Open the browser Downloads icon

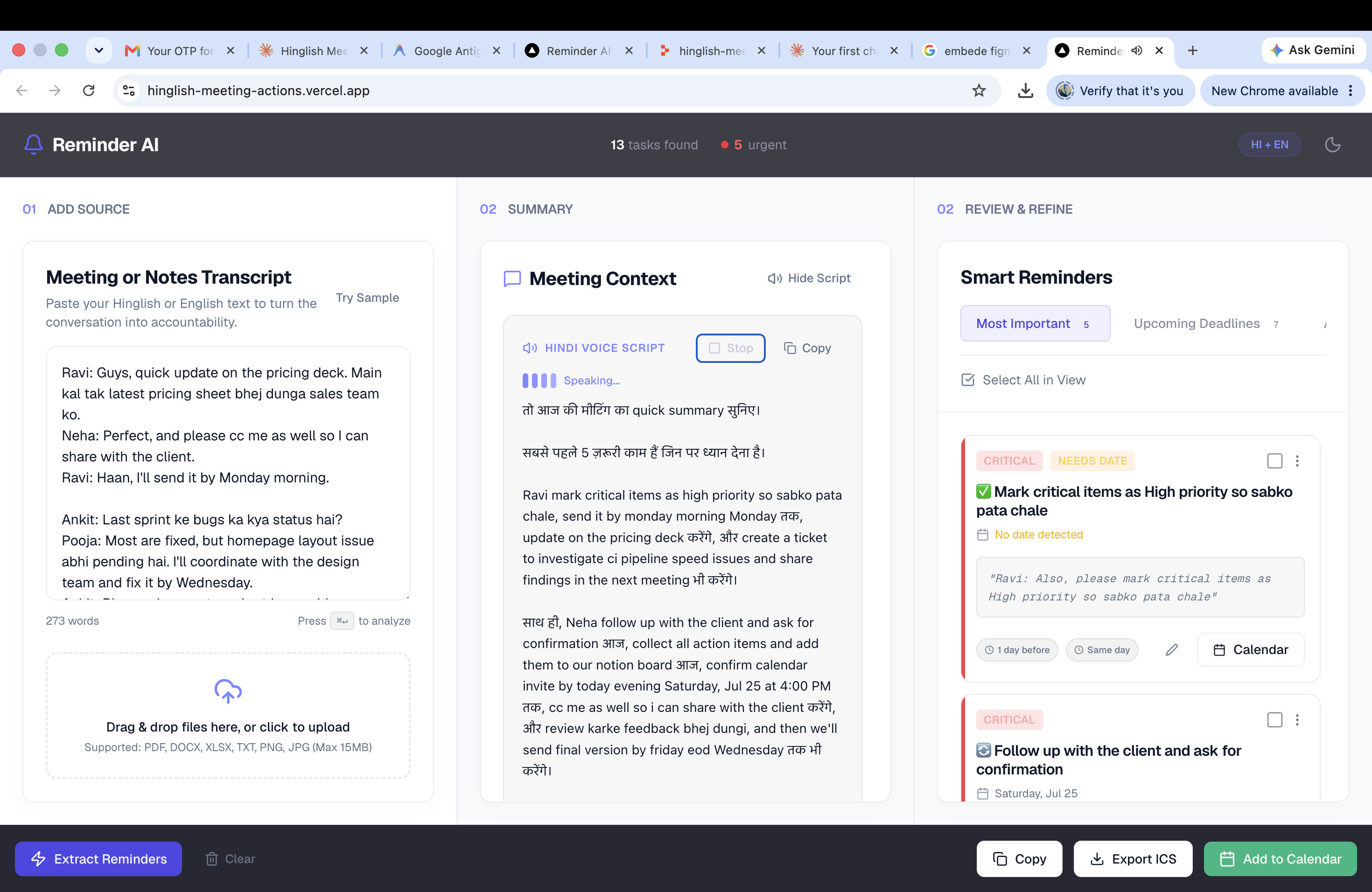coord(1025,91)
